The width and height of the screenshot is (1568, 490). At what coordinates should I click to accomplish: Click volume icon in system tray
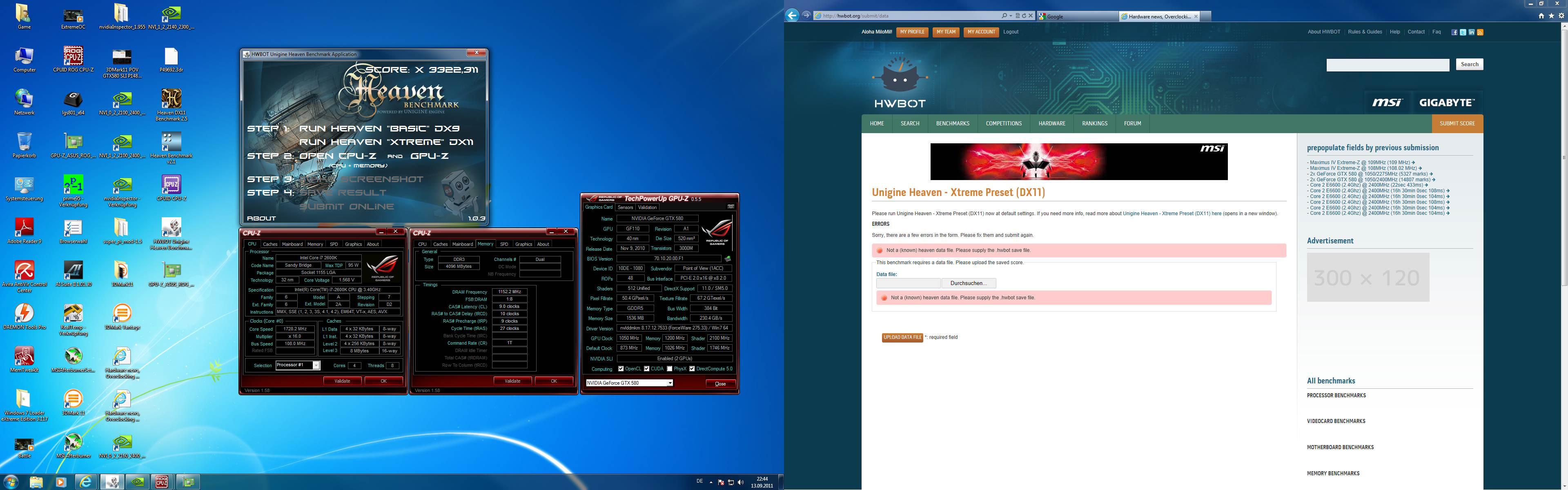(740, 482)
